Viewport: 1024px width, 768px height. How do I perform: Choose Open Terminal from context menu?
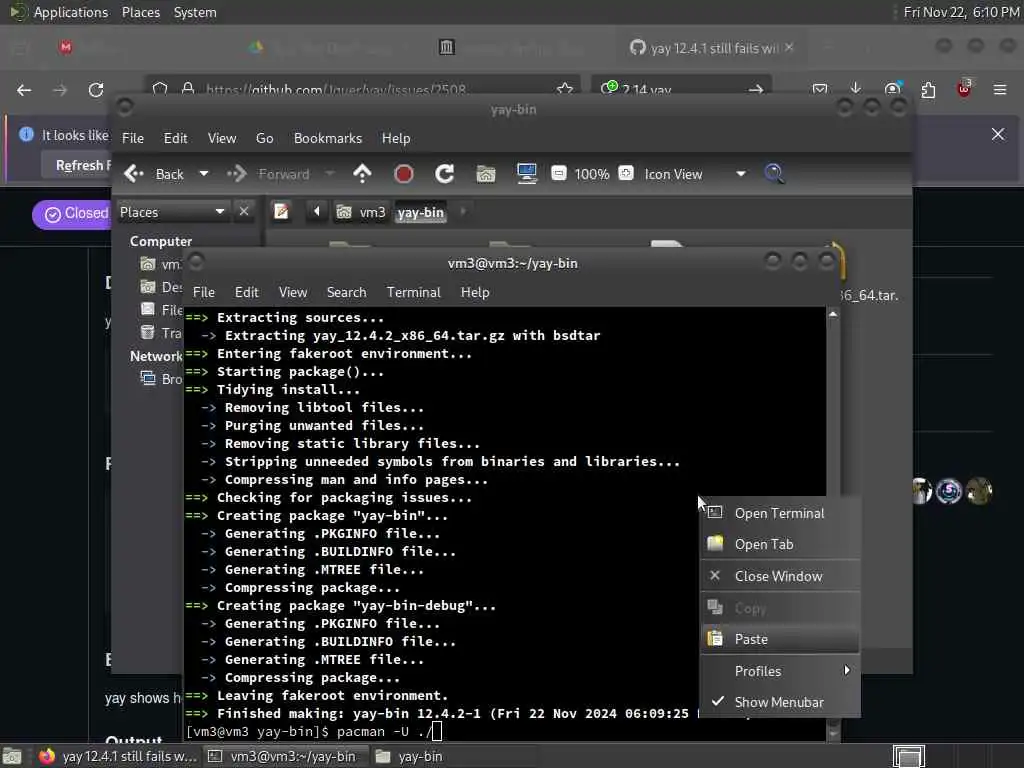point(780,513)
